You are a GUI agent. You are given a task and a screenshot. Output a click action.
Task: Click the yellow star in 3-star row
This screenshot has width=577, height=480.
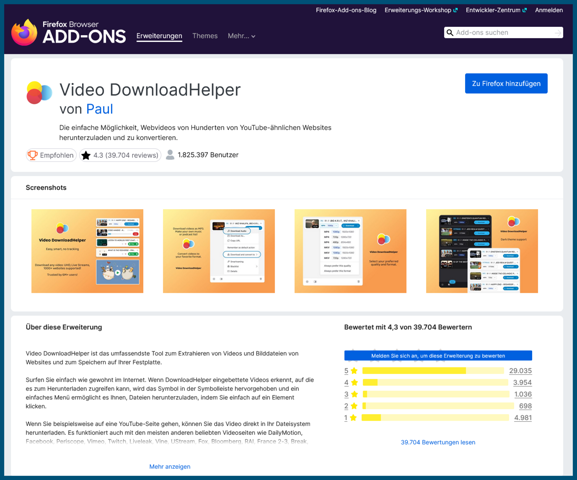[354, 394]
